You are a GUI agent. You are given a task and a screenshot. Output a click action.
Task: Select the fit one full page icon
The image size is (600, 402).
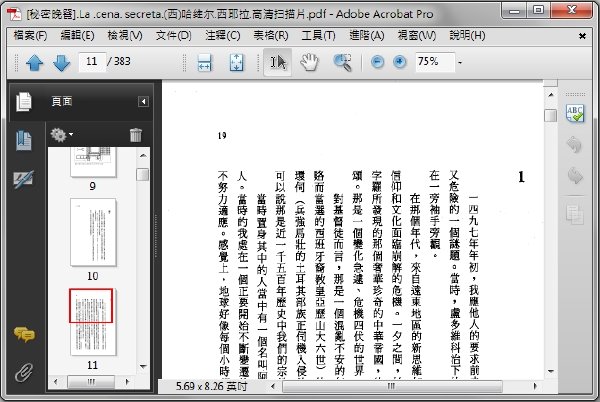click(x=236, y=62)
